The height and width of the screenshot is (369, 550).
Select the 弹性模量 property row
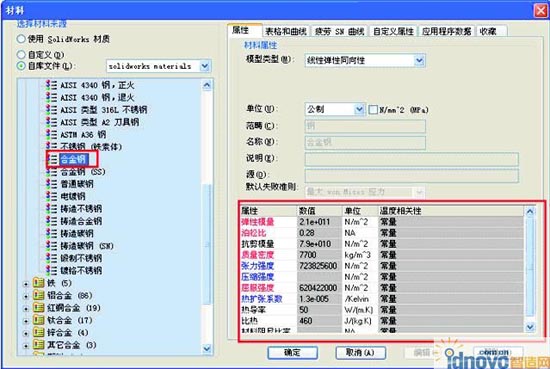(x=382, y=222)
